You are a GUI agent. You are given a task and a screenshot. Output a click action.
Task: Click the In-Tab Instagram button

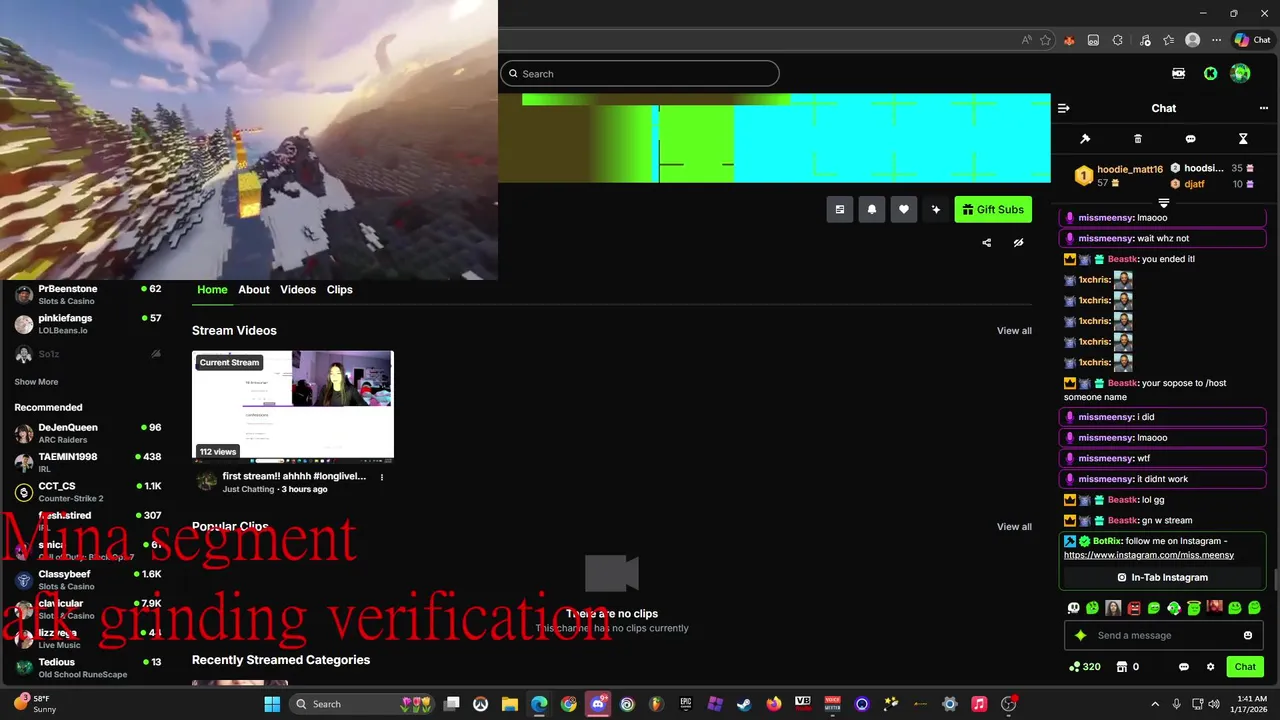1162,577
